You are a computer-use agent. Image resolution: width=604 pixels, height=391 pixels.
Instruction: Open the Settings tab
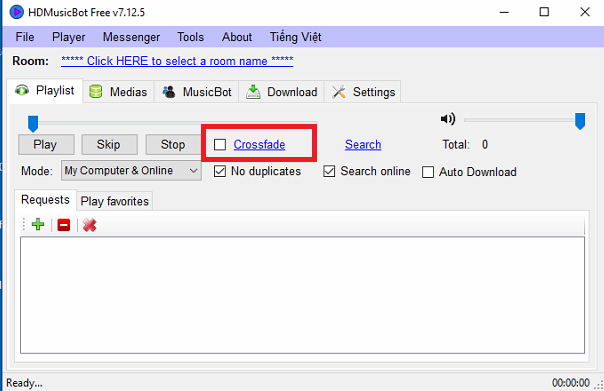pos(363,92)
